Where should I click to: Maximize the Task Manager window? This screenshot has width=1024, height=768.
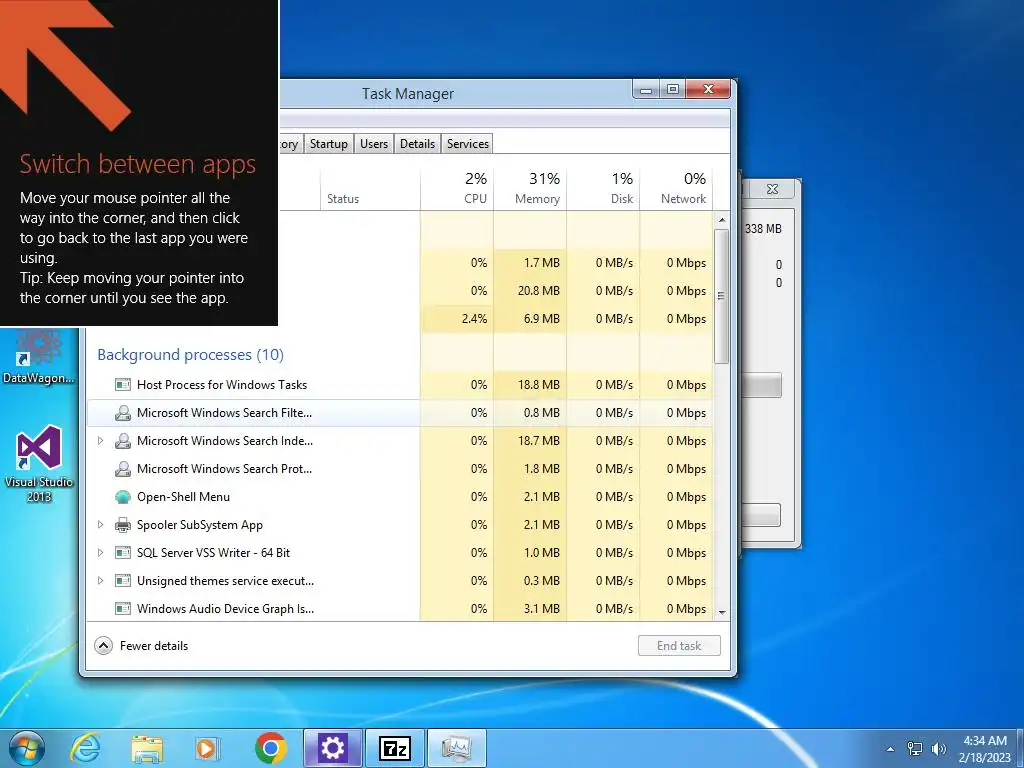[x=673, y=89]
